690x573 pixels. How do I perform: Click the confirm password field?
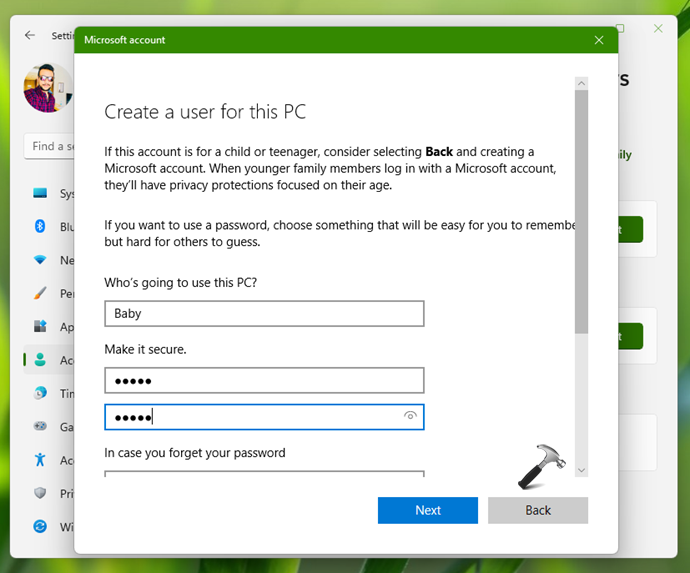(264, 417)
